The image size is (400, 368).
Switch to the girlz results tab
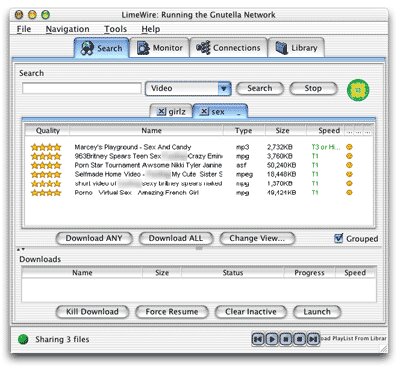[171, 111]
